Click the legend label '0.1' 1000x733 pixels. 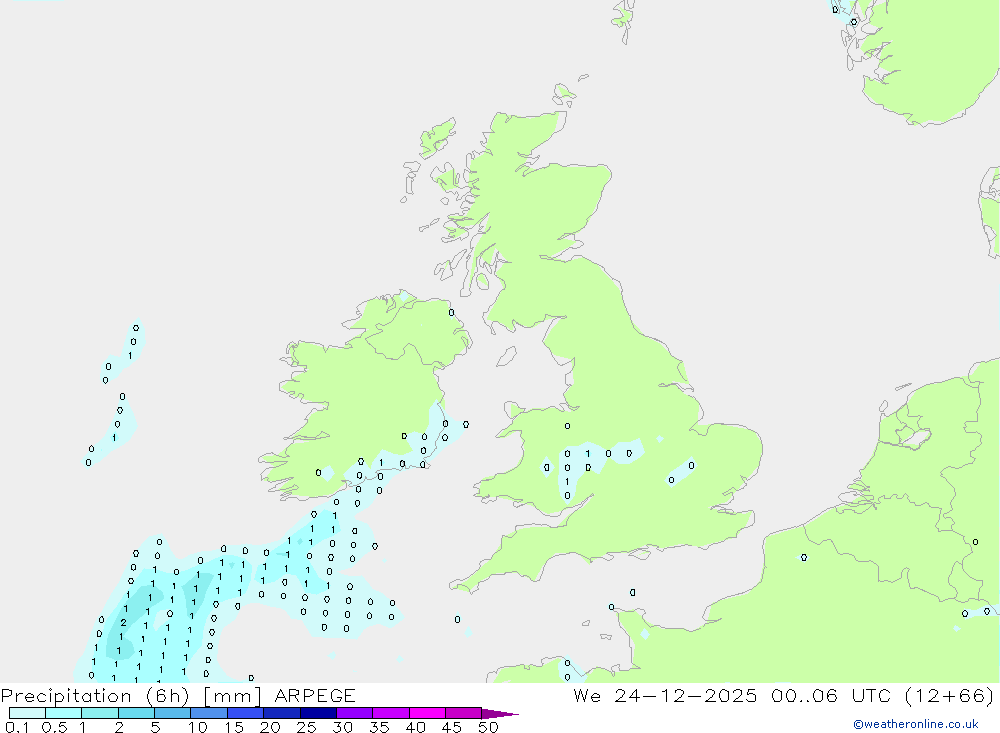coord(17,727)
